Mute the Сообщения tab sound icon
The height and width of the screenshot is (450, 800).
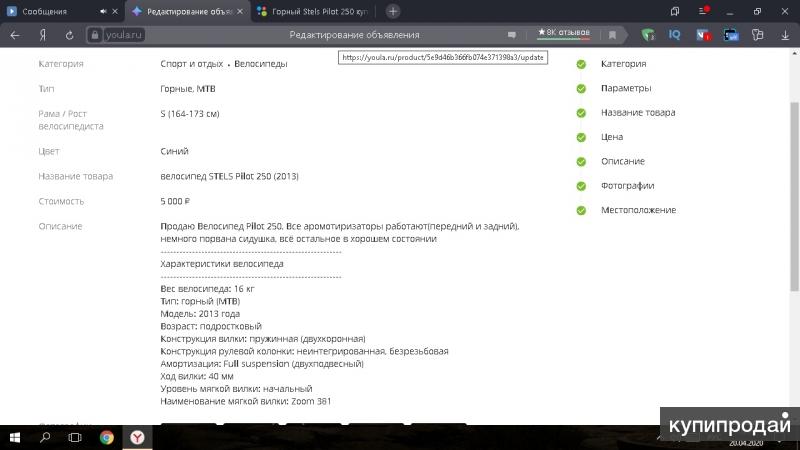[103, 11]
